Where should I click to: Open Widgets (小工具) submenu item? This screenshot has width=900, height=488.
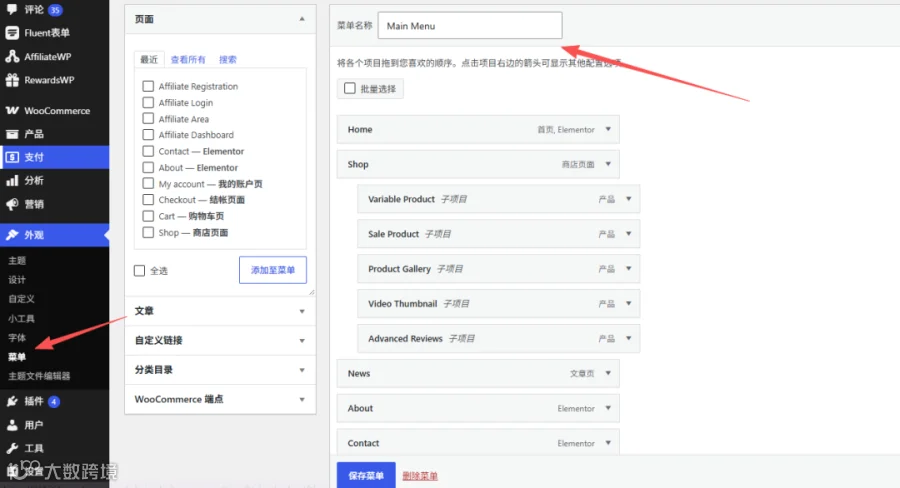pyautogui.click(x=22, y=319)
